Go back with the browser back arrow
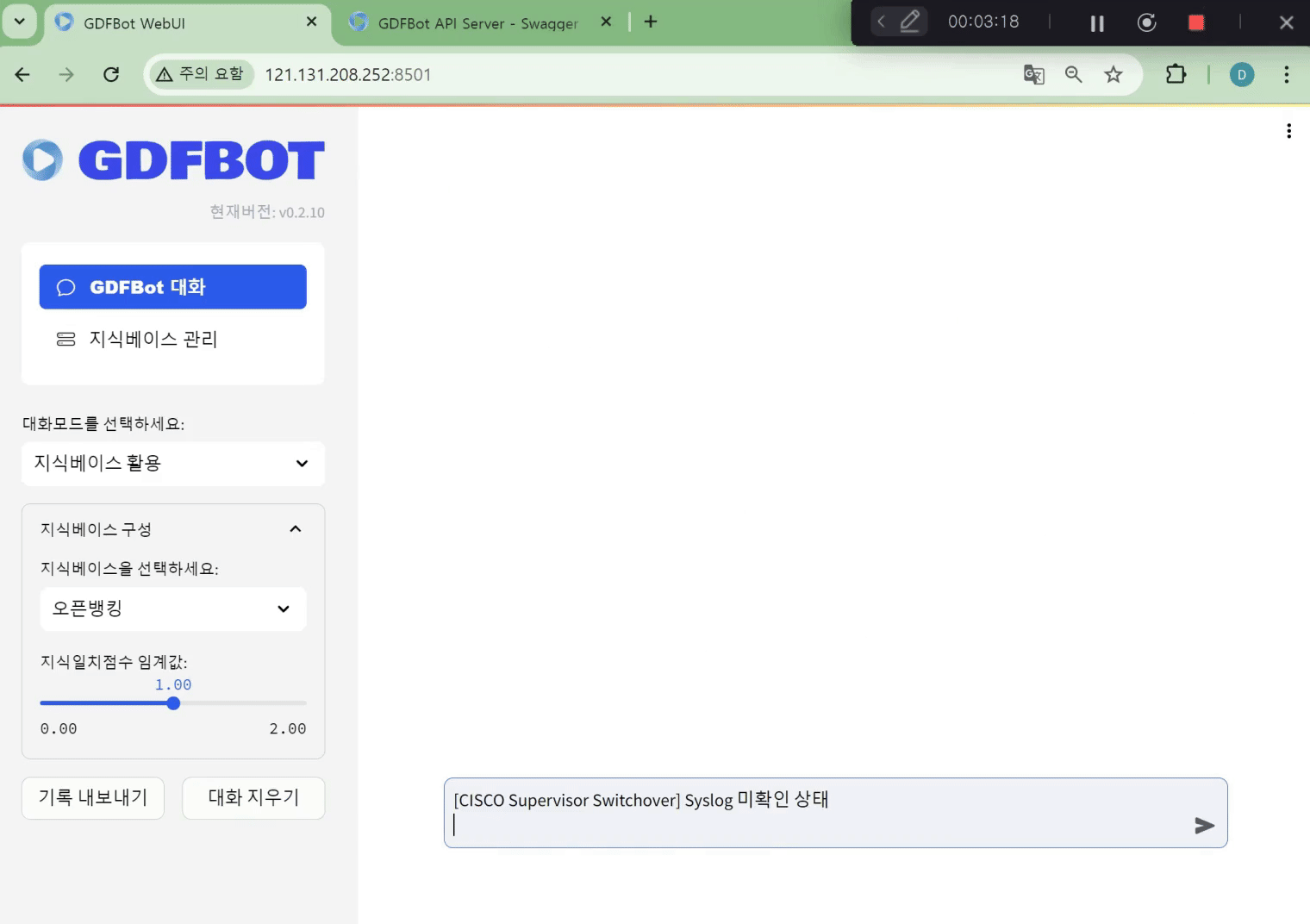Image resolution: width=1310 pixels, height=924 pixels. coord(22,75)
